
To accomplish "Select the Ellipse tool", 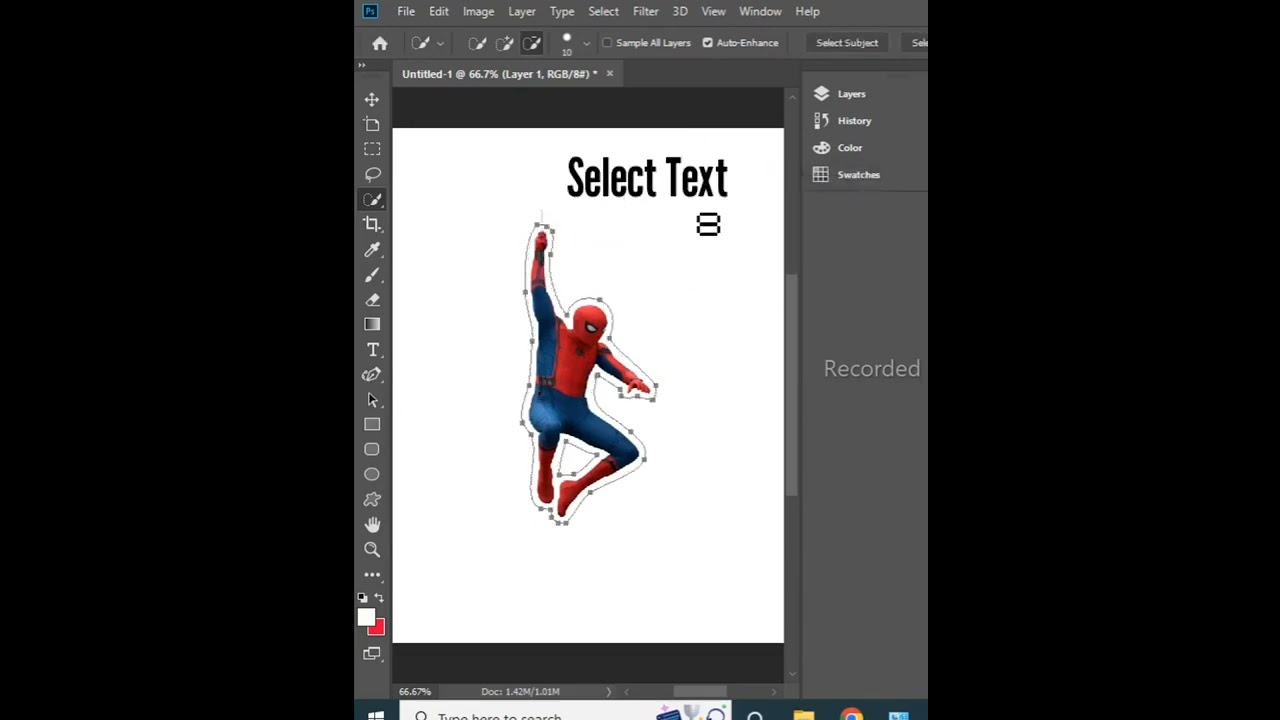I will [372, 474].
